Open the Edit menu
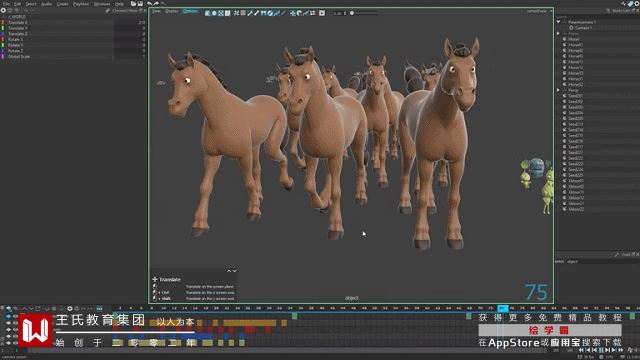 click(18, 4)
